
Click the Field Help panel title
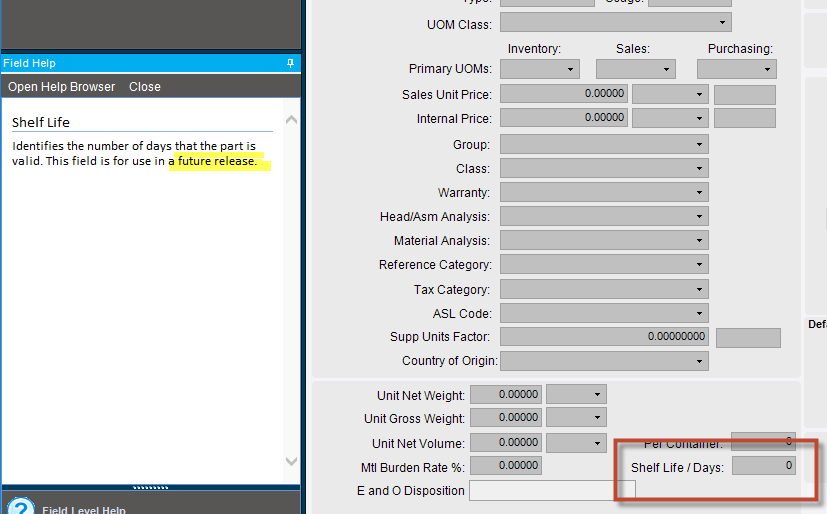pyautogui.click(x=29, y=63)
